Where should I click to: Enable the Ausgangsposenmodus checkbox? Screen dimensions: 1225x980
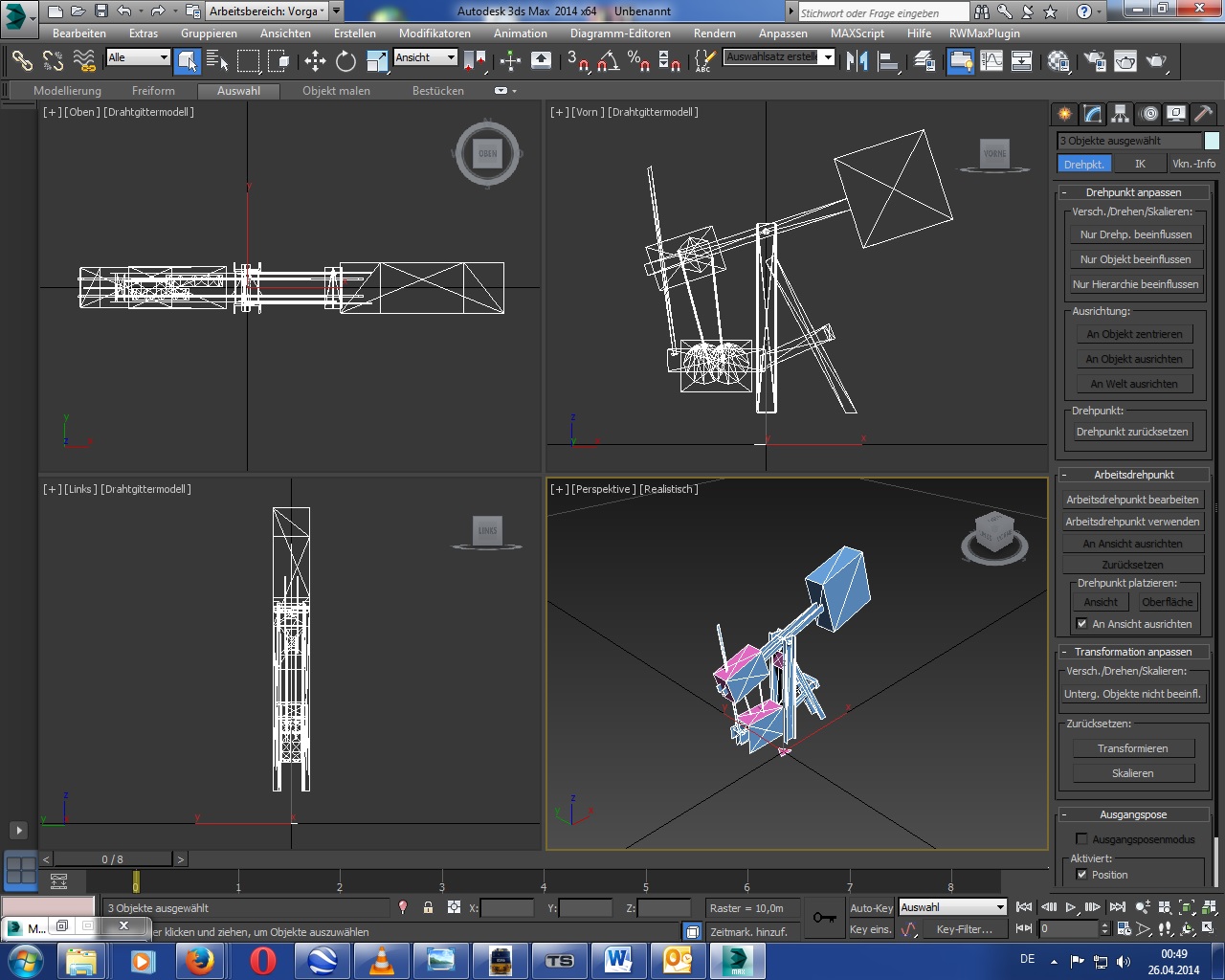[1081, 839]
